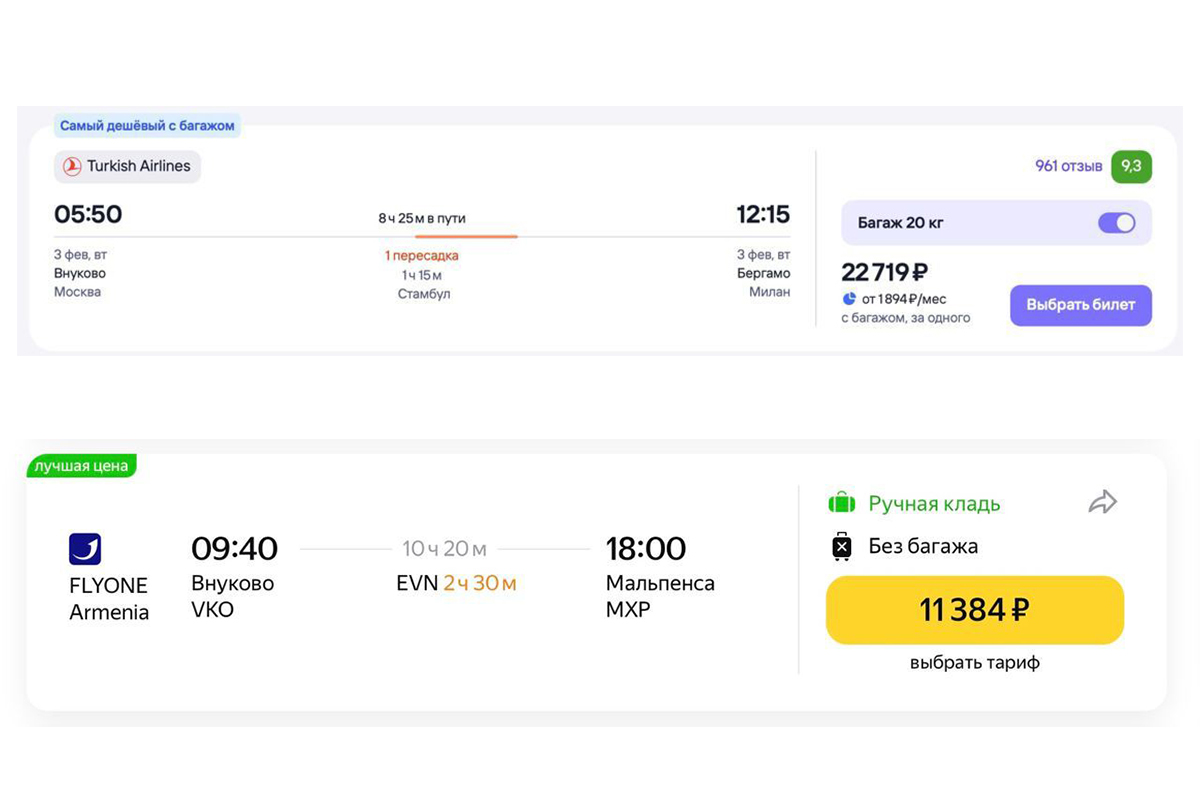Click the выбрать тариф label
This screenshot has width=1200, height=800.
974,662
